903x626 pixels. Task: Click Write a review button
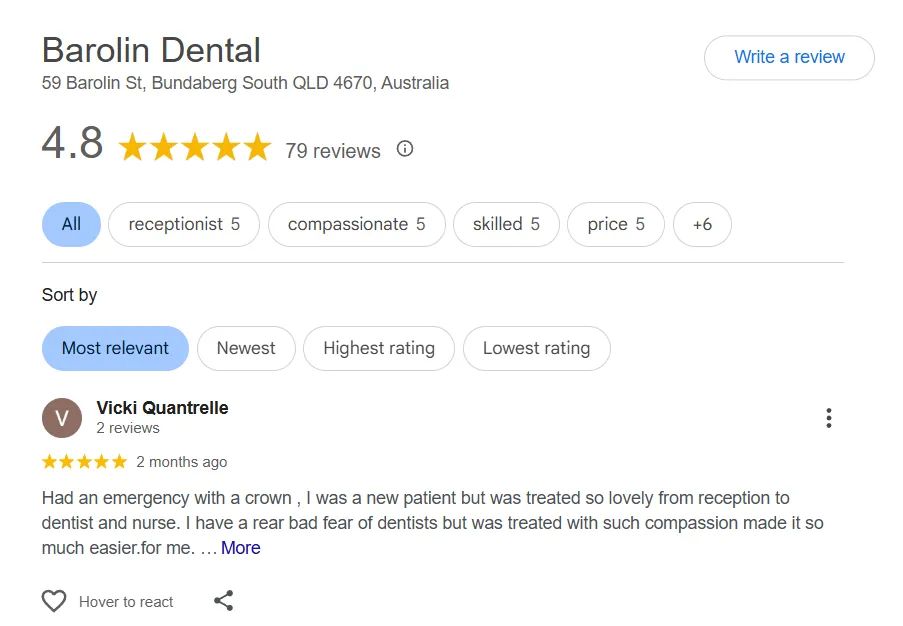(789, 57)
